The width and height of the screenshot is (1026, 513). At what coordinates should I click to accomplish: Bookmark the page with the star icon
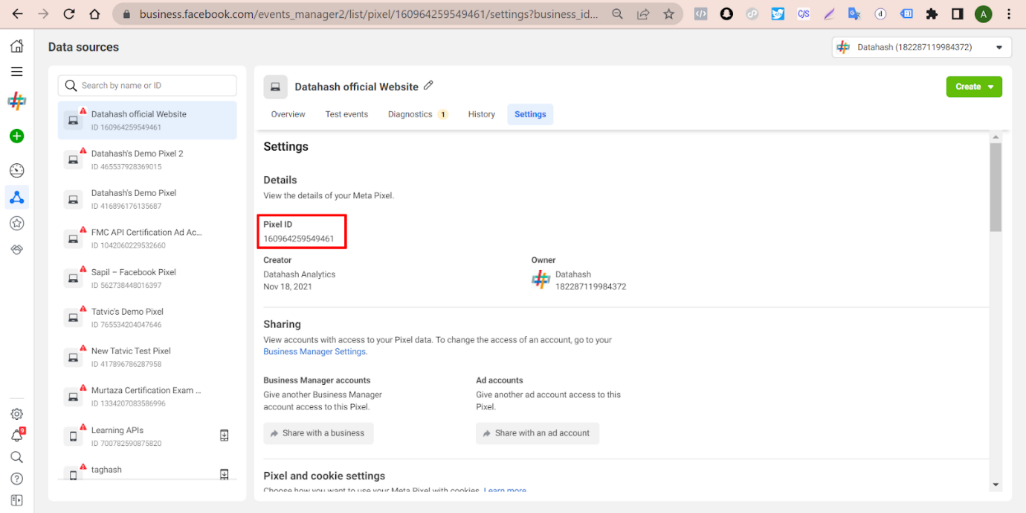(668, 14)
